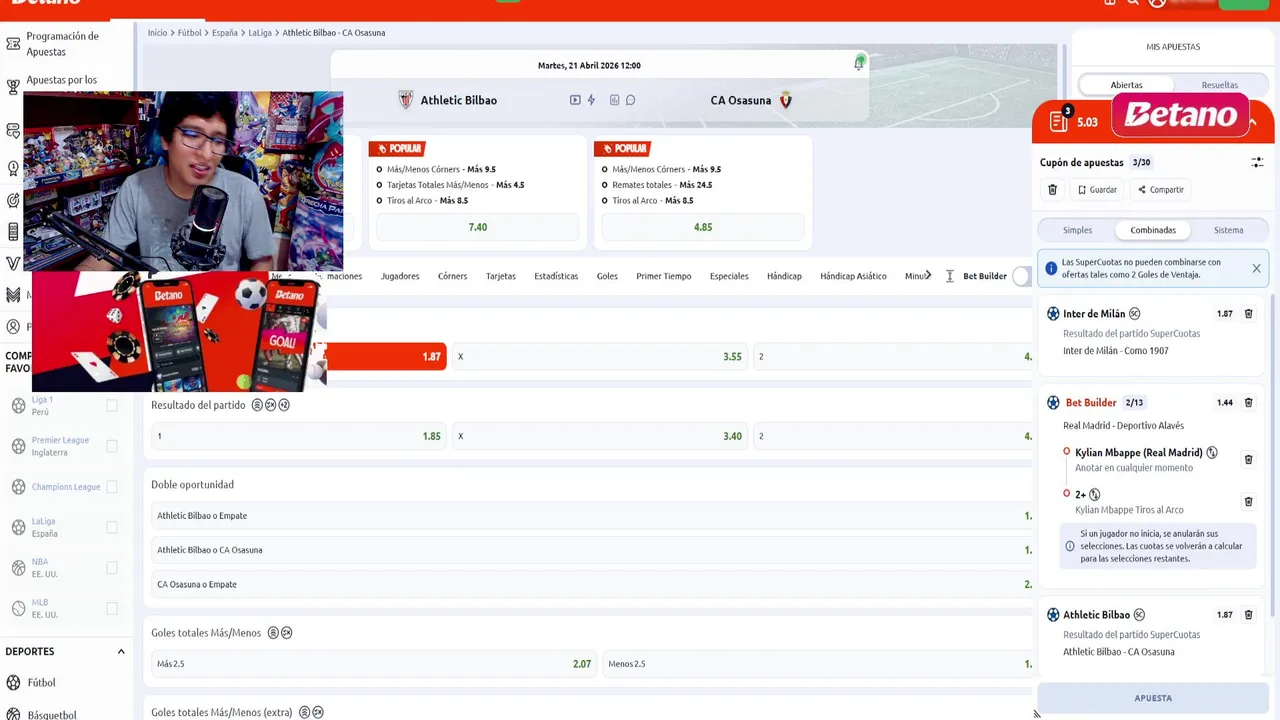This screenshot has height=720, width=1280.
Task: Remove Kylian Mbappe anytime scorer leg
Action: pyautogui.click(x=1248, y=459)
